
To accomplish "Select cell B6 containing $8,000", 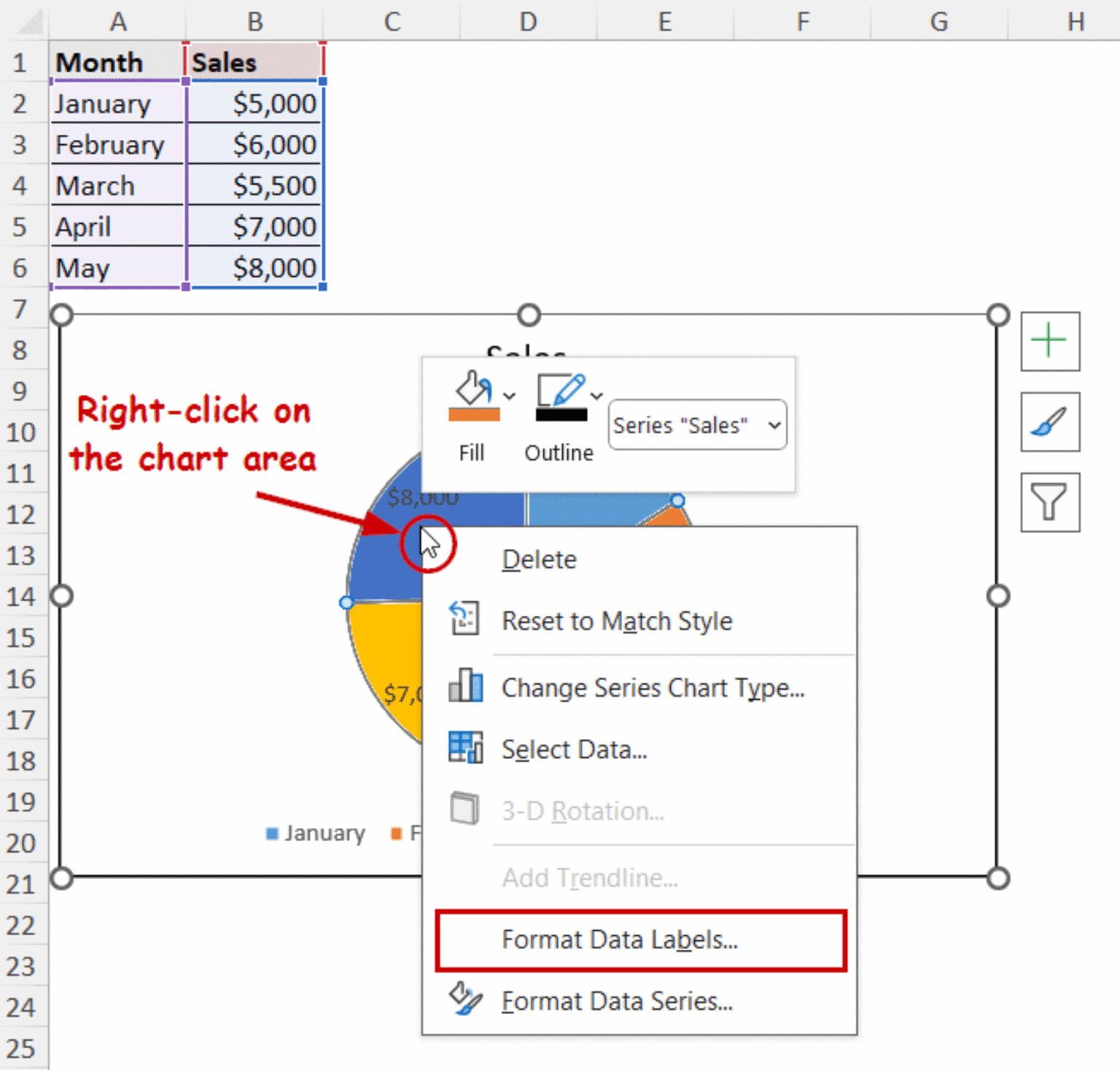I will coord(254,267).
